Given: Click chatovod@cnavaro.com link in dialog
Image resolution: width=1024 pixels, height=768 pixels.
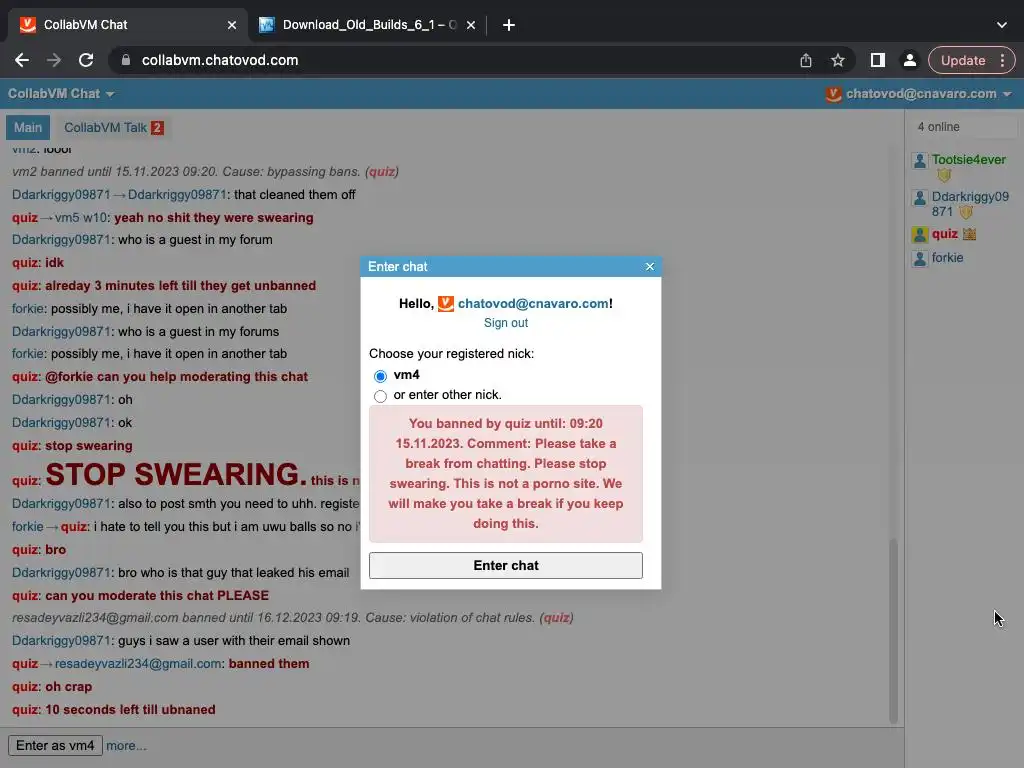Looking at the screenshot, I should tap(534, 304).
